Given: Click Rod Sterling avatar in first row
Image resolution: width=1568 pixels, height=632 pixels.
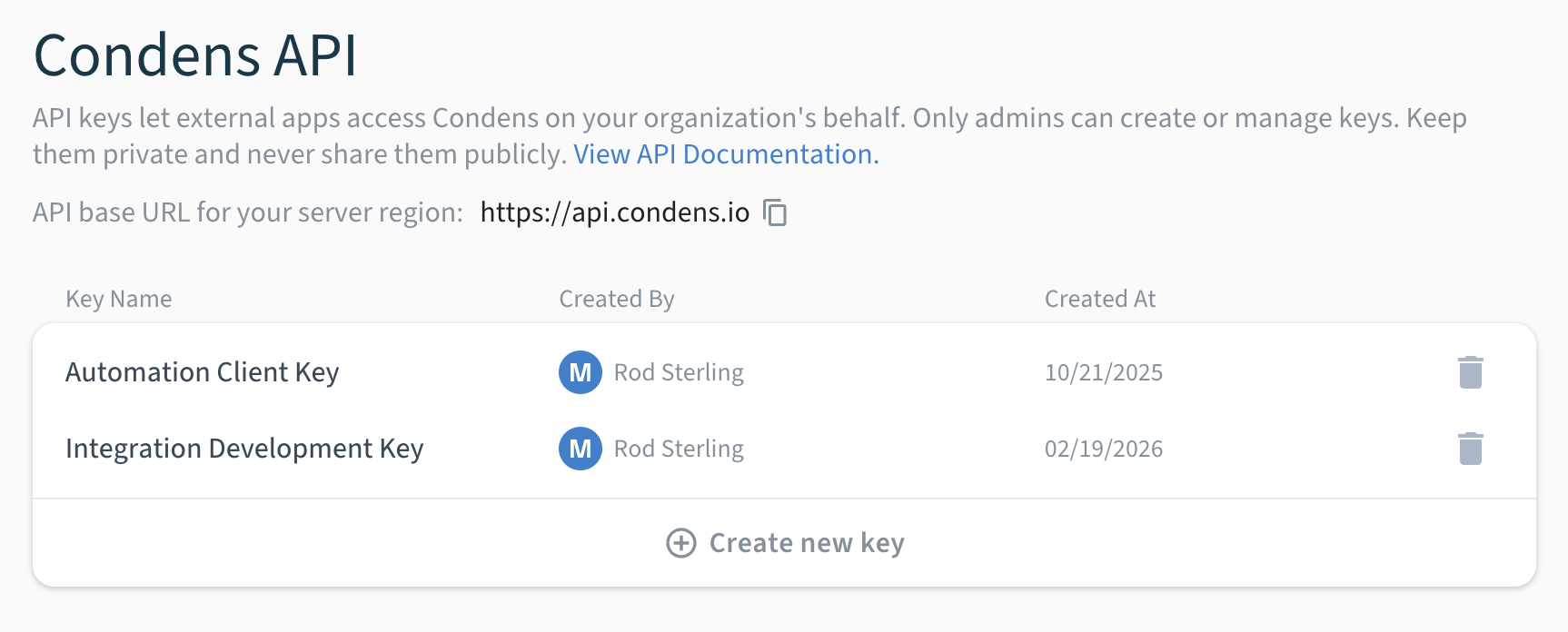Looking at the screenshot, I should (581, 372).
